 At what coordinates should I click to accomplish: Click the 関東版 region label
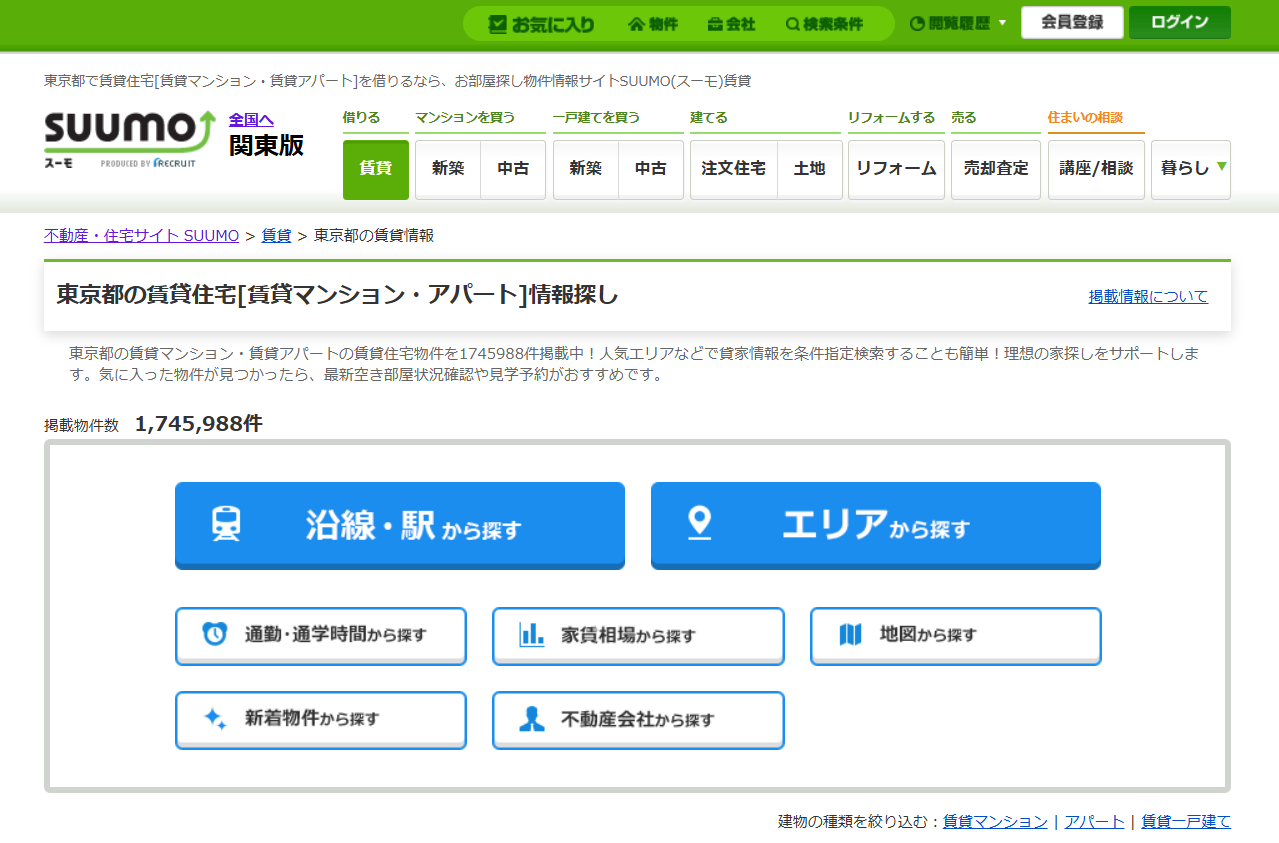click(x=266, y=146)
